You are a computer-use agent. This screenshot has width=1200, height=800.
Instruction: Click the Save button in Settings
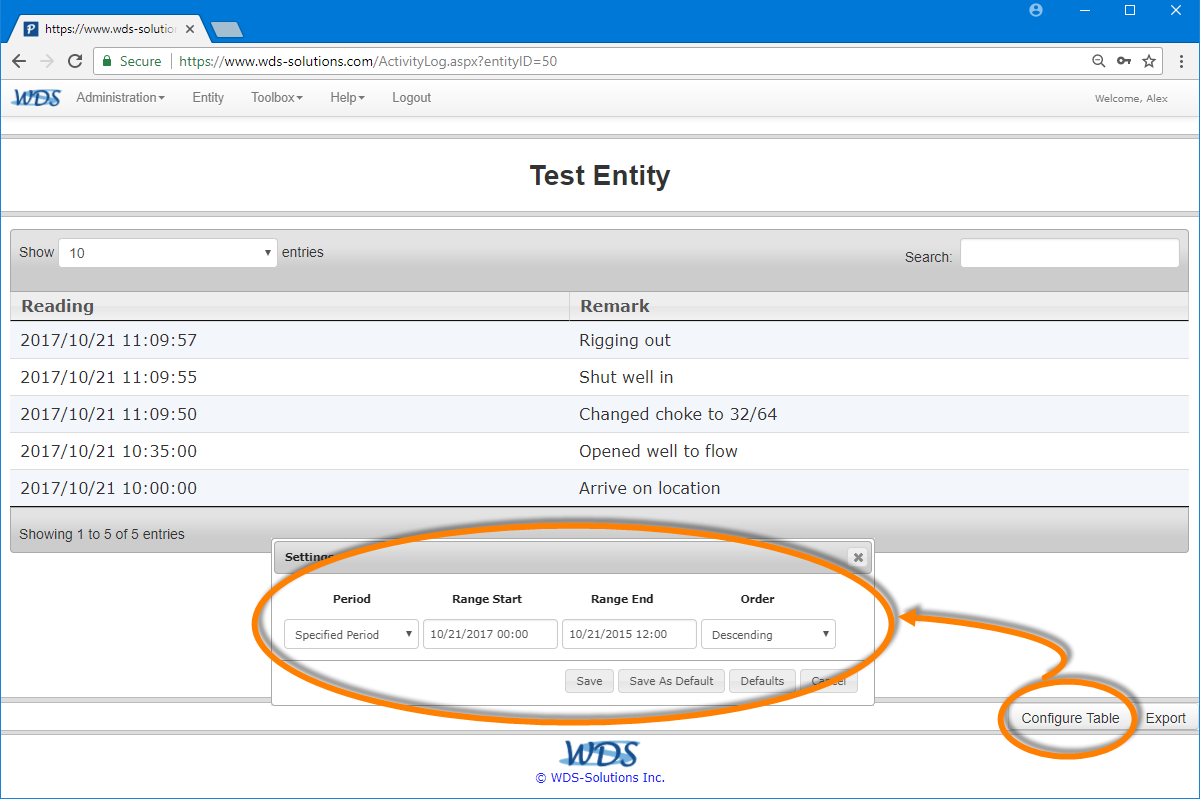click(590, 681)
